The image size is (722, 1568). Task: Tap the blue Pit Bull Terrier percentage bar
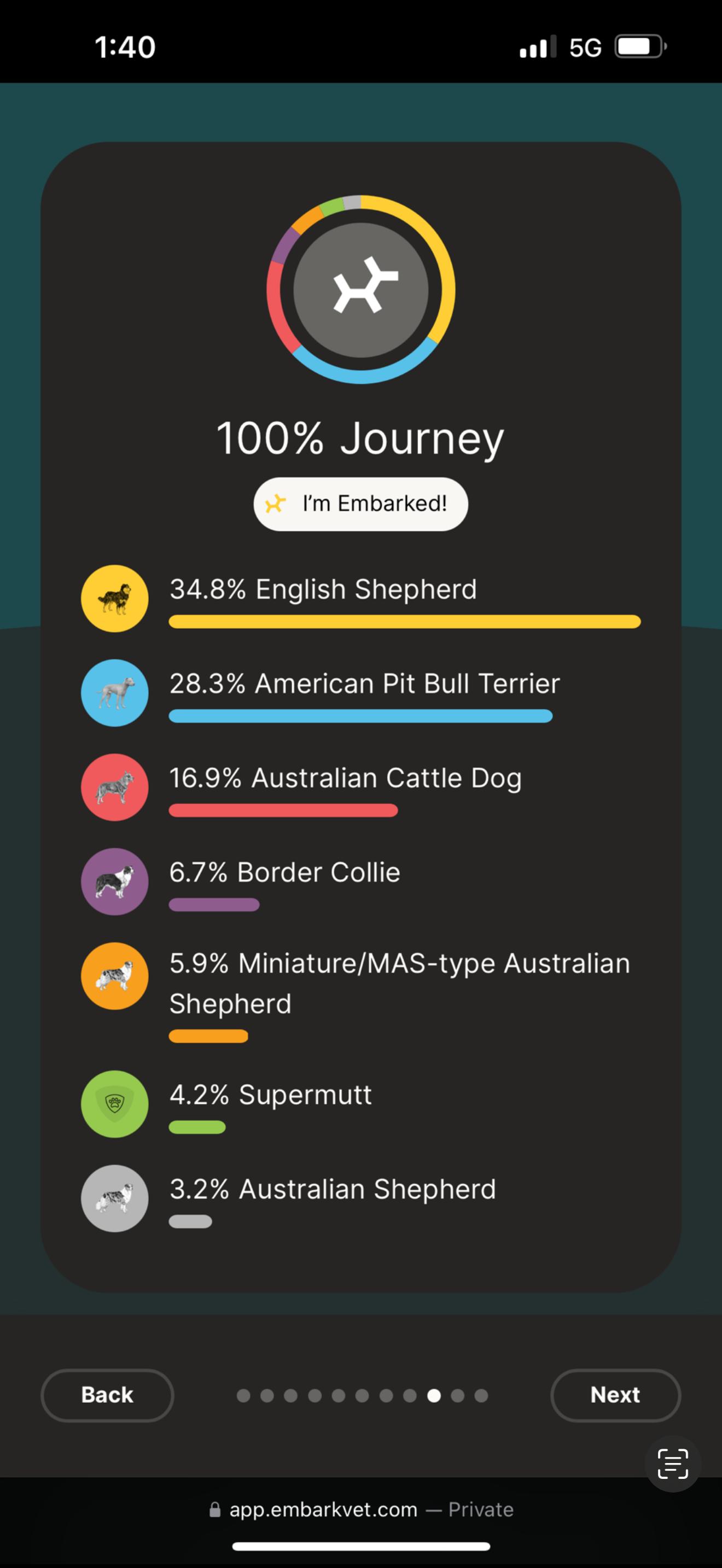(360, 716)
